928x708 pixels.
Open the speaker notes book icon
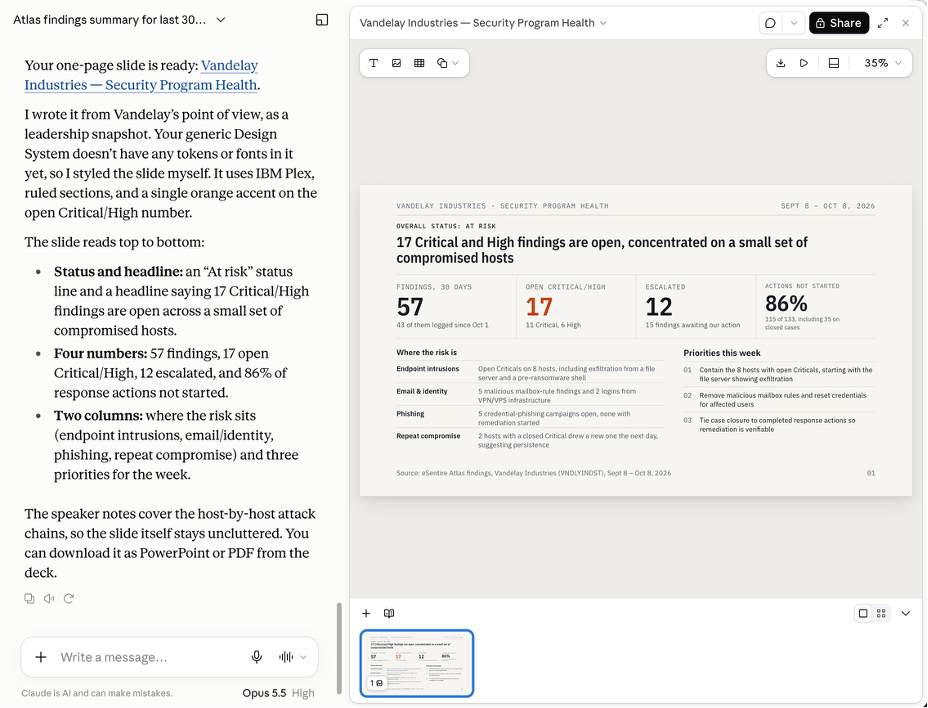[389, 613]
